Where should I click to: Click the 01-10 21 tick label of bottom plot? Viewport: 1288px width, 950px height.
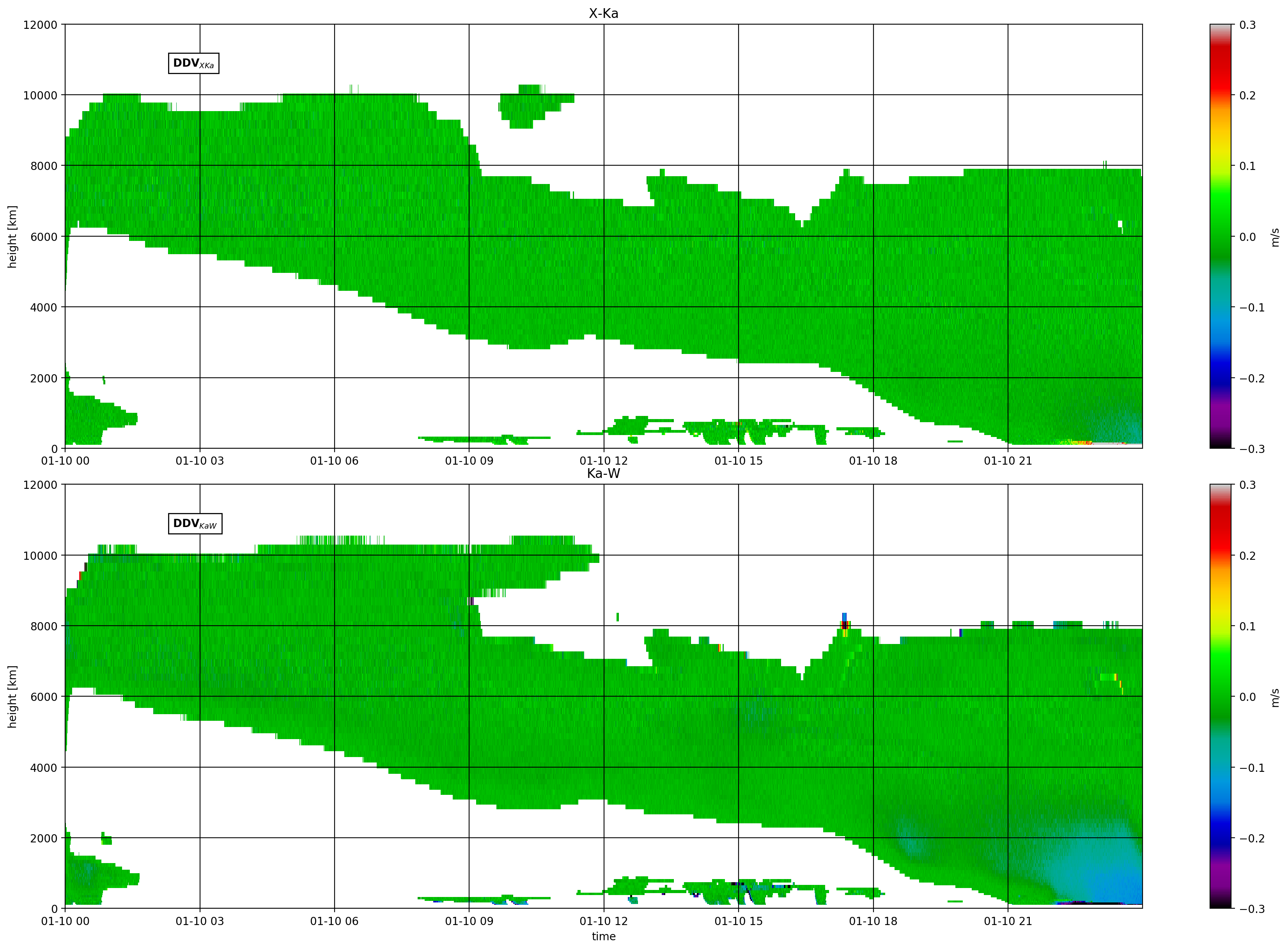(1008, 921)
